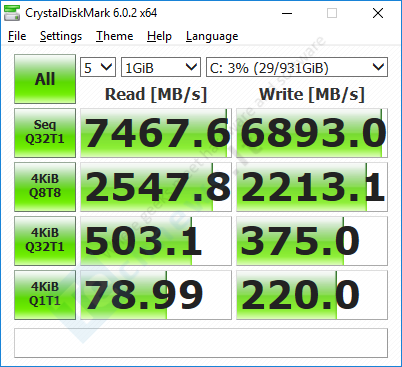402x367 pixels.
Task: Click the Seq write result 6893.0
Action: (x=312, y=133)
